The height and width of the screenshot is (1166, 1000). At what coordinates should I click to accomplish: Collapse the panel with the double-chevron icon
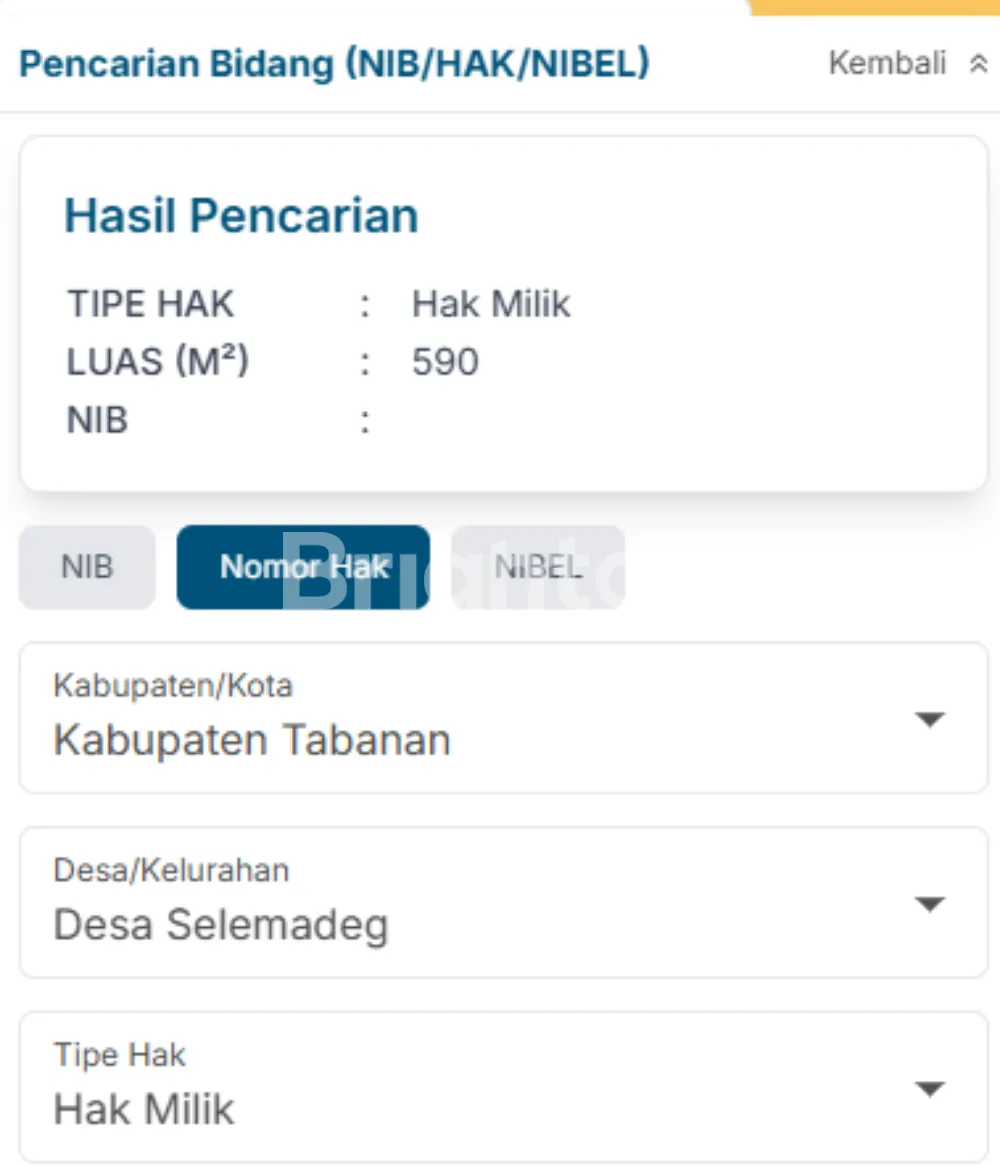coord(978,64)
